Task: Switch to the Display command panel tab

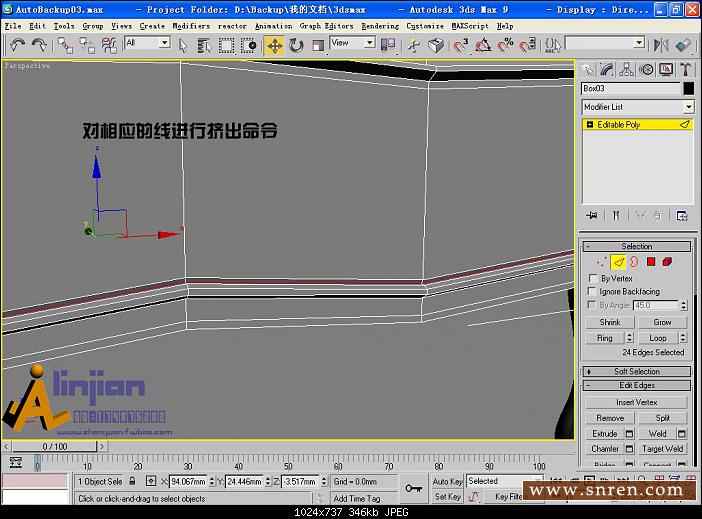Action: [666, 70]
